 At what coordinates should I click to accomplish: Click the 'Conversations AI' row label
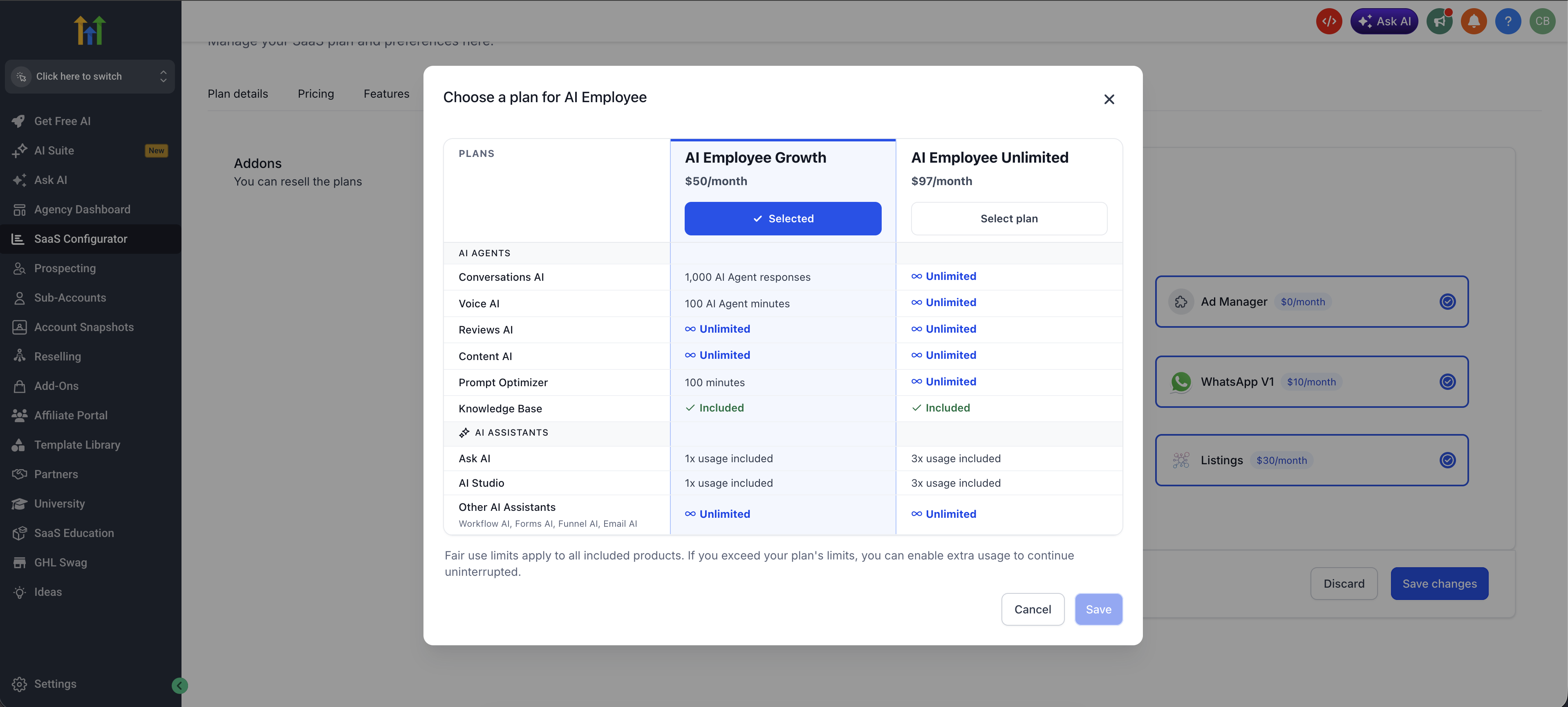pos(501,277)
